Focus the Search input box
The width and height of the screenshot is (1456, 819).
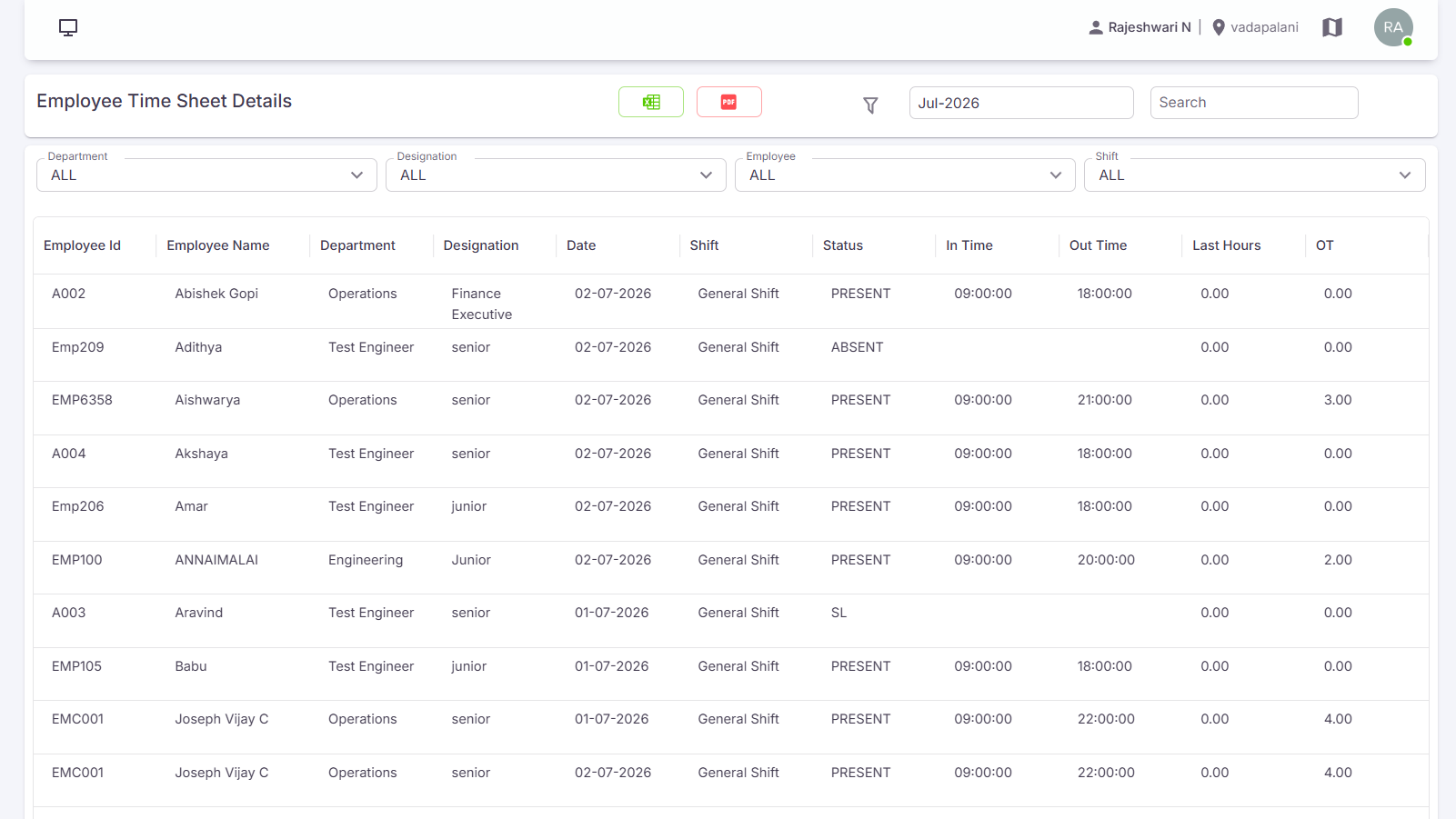pos(1254,103)
